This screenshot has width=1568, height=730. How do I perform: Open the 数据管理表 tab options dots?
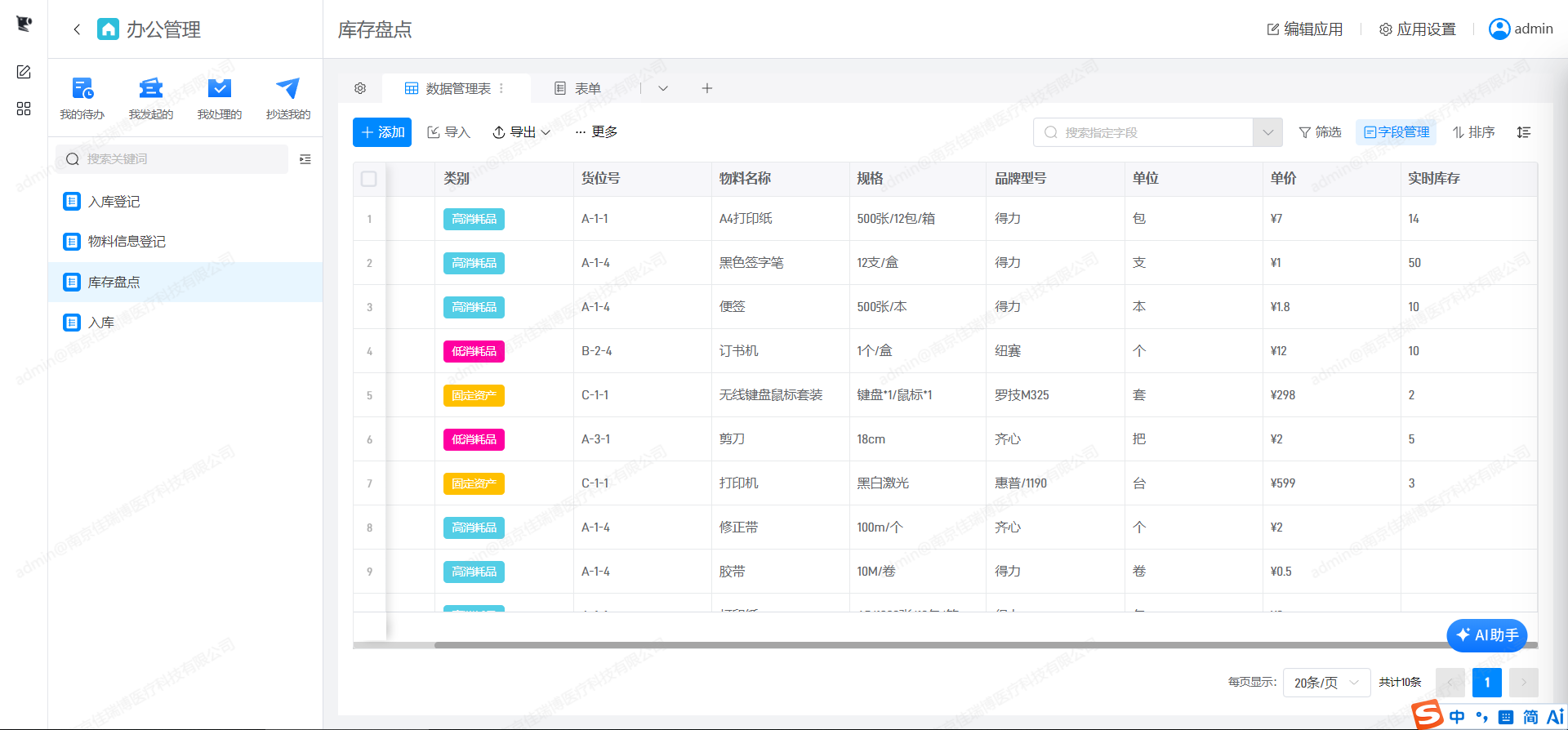pos(501,88)
